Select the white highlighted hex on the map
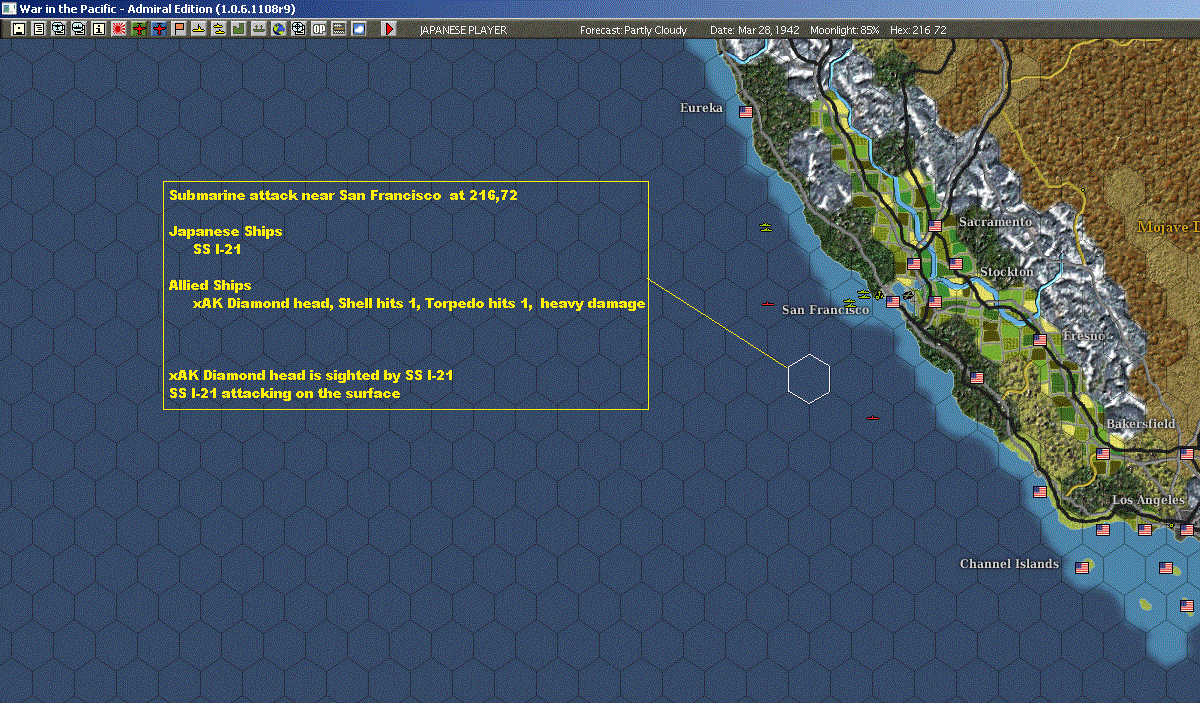The image size is (1200, 703). tap(808, 379)
